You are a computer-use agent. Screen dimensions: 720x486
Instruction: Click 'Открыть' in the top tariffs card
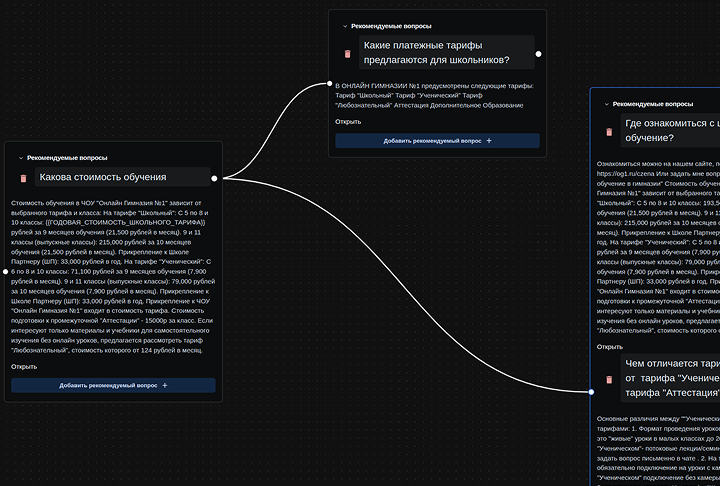click(x=348, y=122)
